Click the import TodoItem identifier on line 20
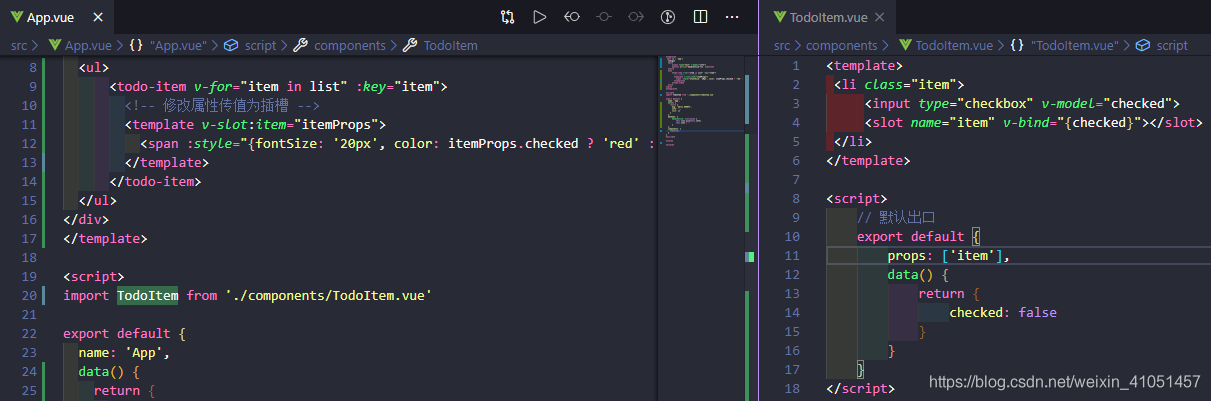Image resolution: width=1211 pixels, height=401 pixels. 148,295
